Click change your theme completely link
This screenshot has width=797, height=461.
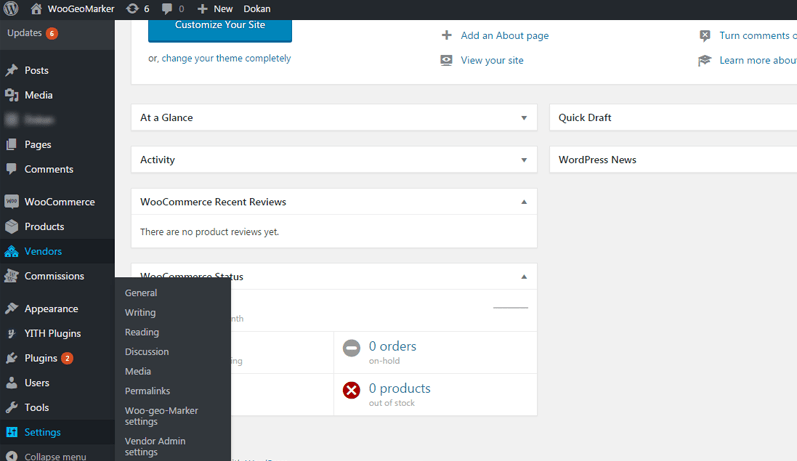click(226, 58)
